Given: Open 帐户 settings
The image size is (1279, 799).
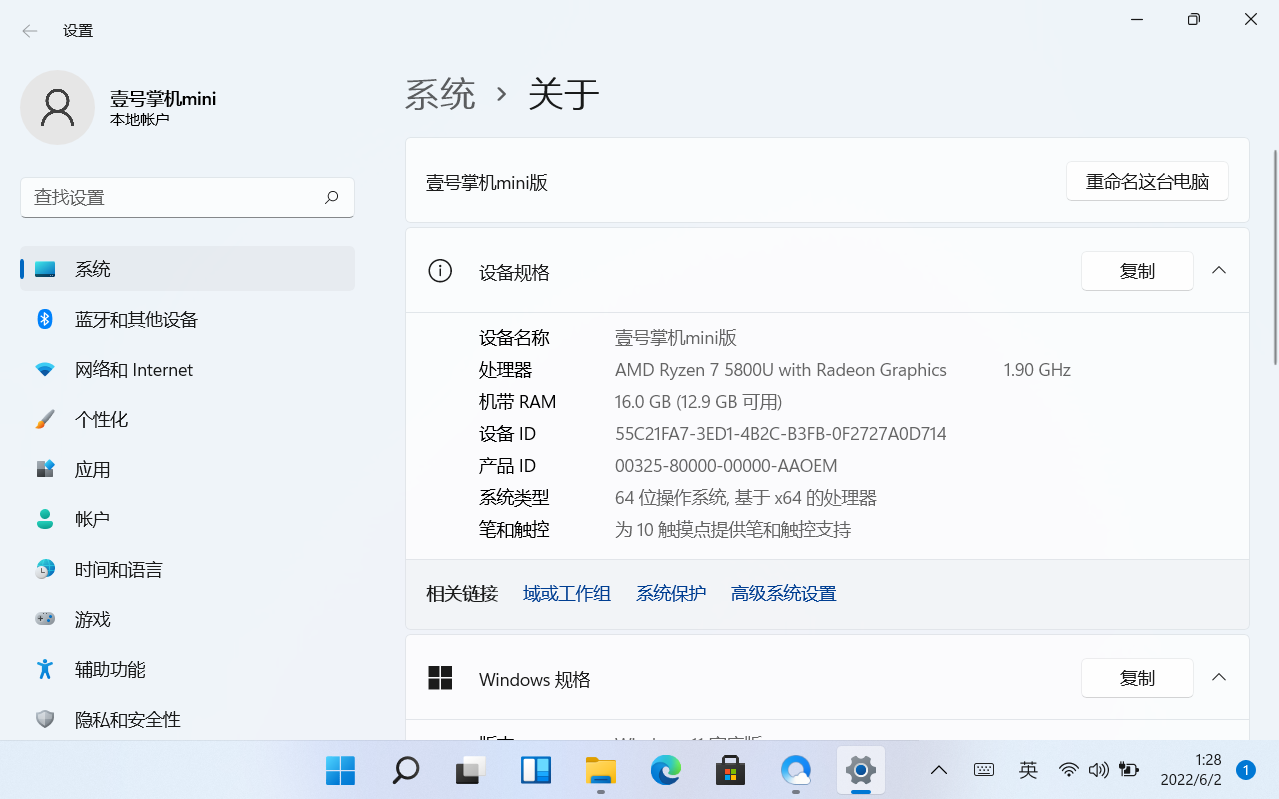Looking at the screenshot, I should [x=187, y=519].
